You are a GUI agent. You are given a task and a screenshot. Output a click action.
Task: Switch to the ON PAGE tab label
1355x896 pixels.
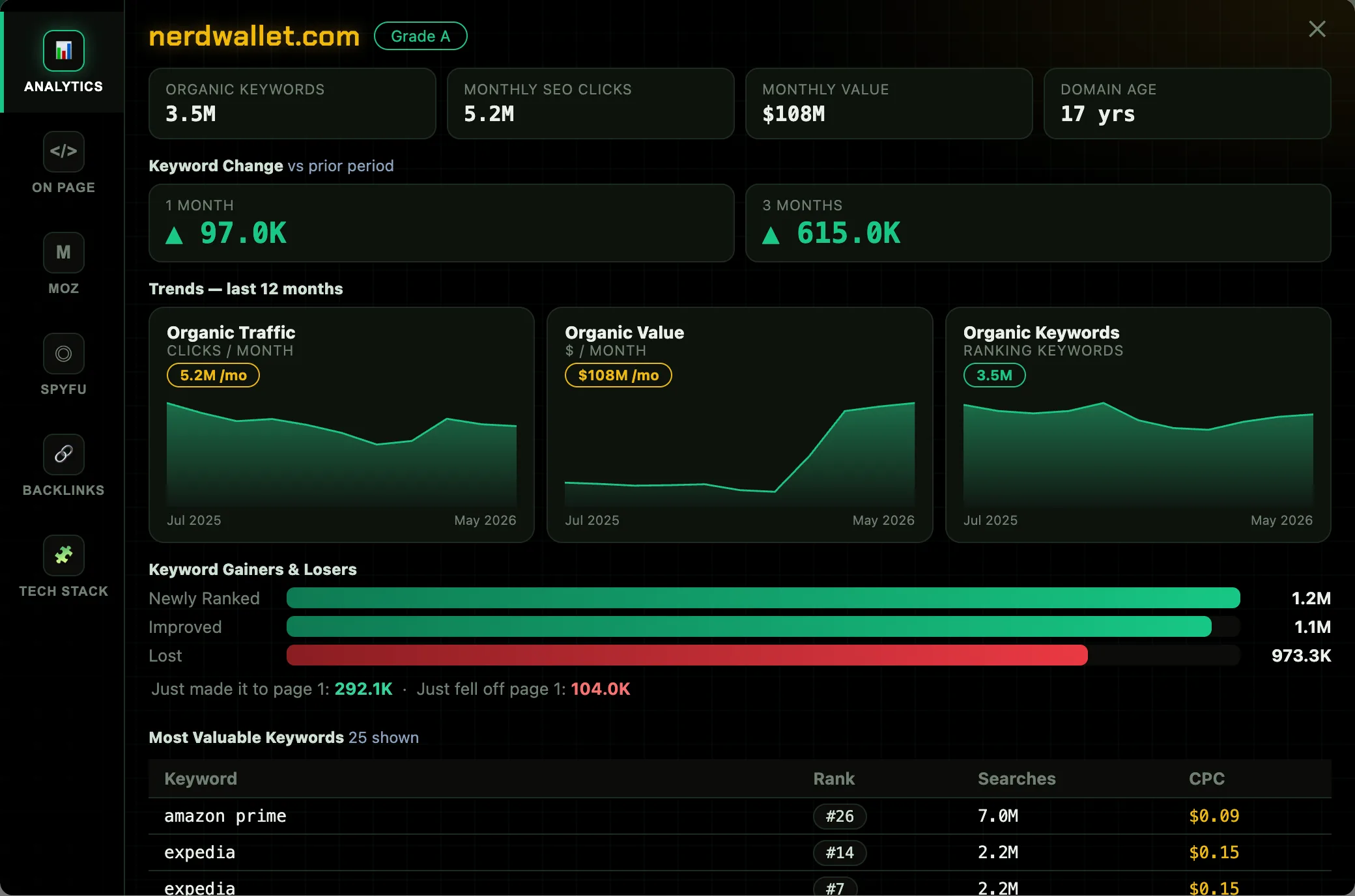[64, 188]
